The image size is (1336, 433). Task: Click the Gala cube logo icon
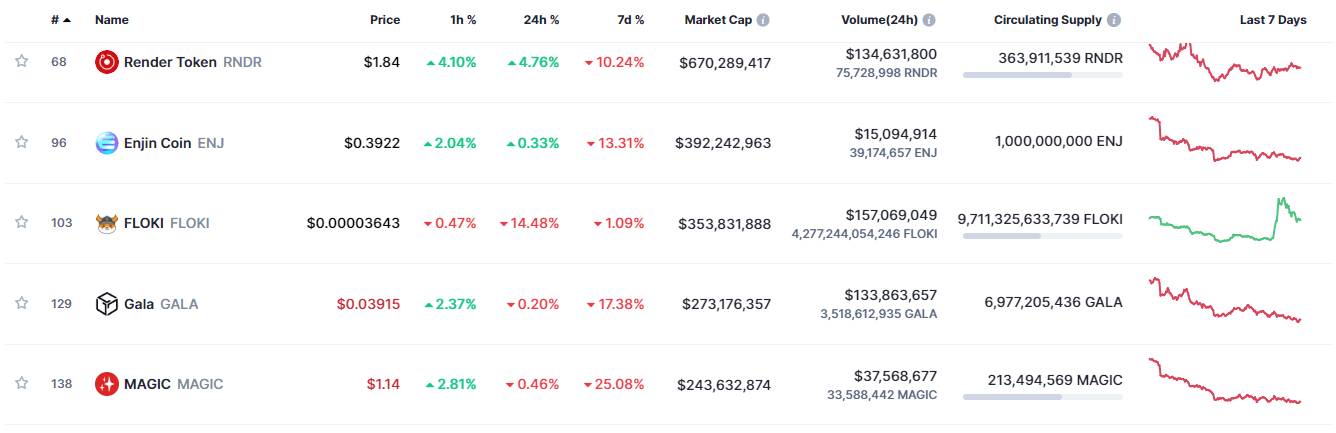point(106,304)
